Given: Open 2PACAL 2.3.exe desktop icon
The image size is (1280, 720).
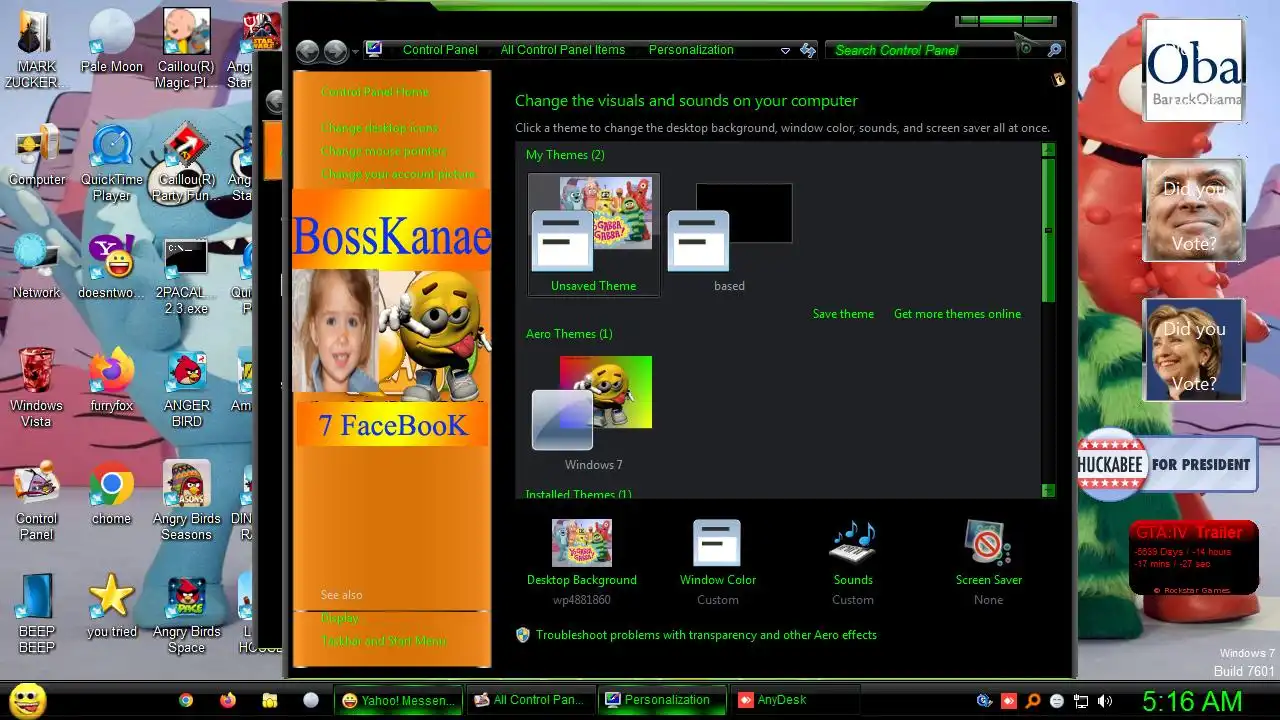Looking at the screenshot, I should [186, 275].
